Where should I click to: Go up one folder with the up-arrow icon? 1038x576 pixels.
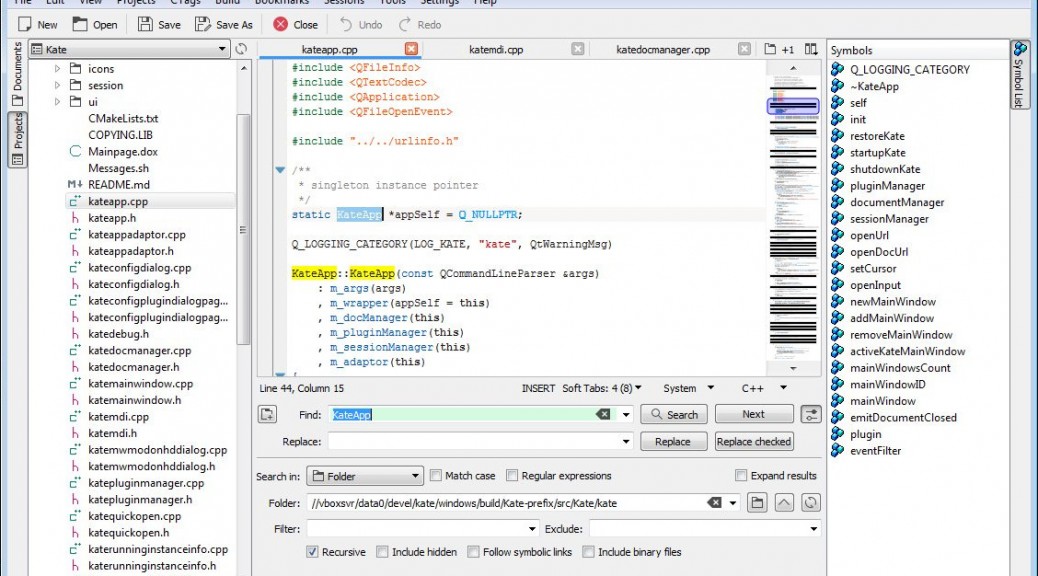click(x=785, y=503)
